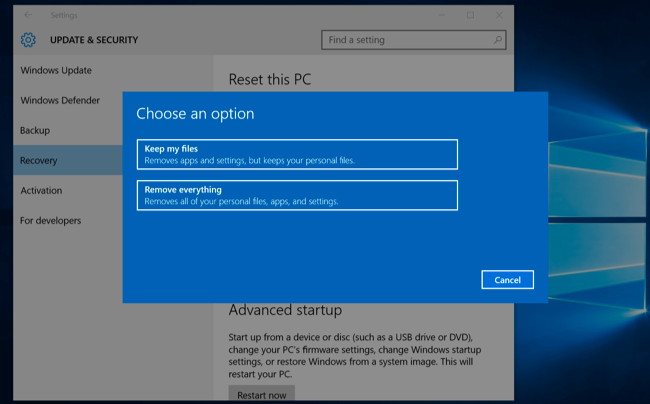Choose Keep my files option
Viewport: 650px width, 404px height.
(x=297, y=154)
